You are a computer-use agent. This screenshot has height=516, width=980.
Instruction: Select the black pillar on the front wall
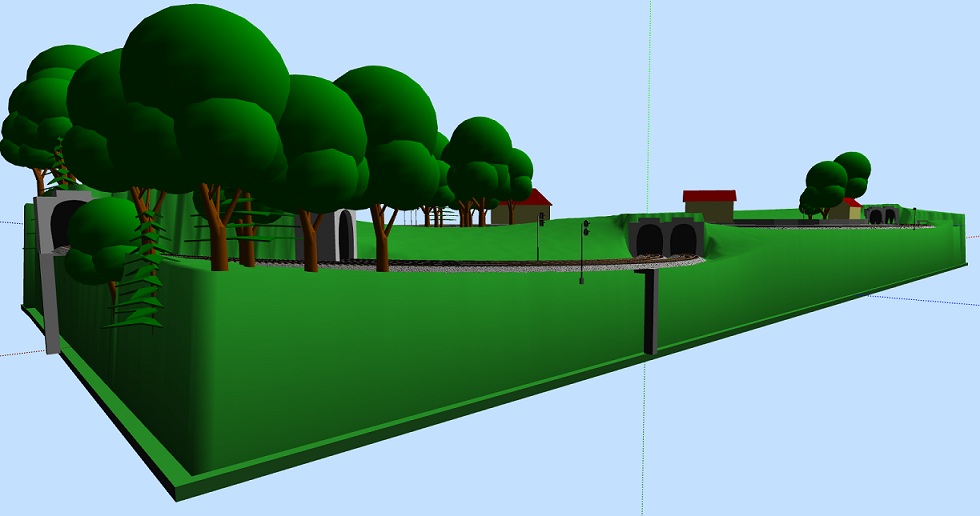(651, 313)
